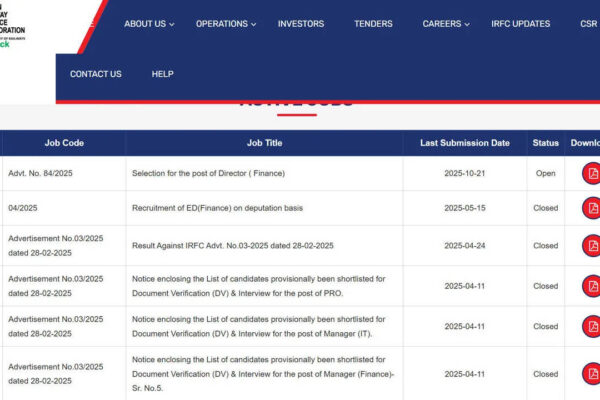Expand the Careers dropdown menu
Image resolution: width=600 pixels, height=400 pixels.
[x=446, y=24]
